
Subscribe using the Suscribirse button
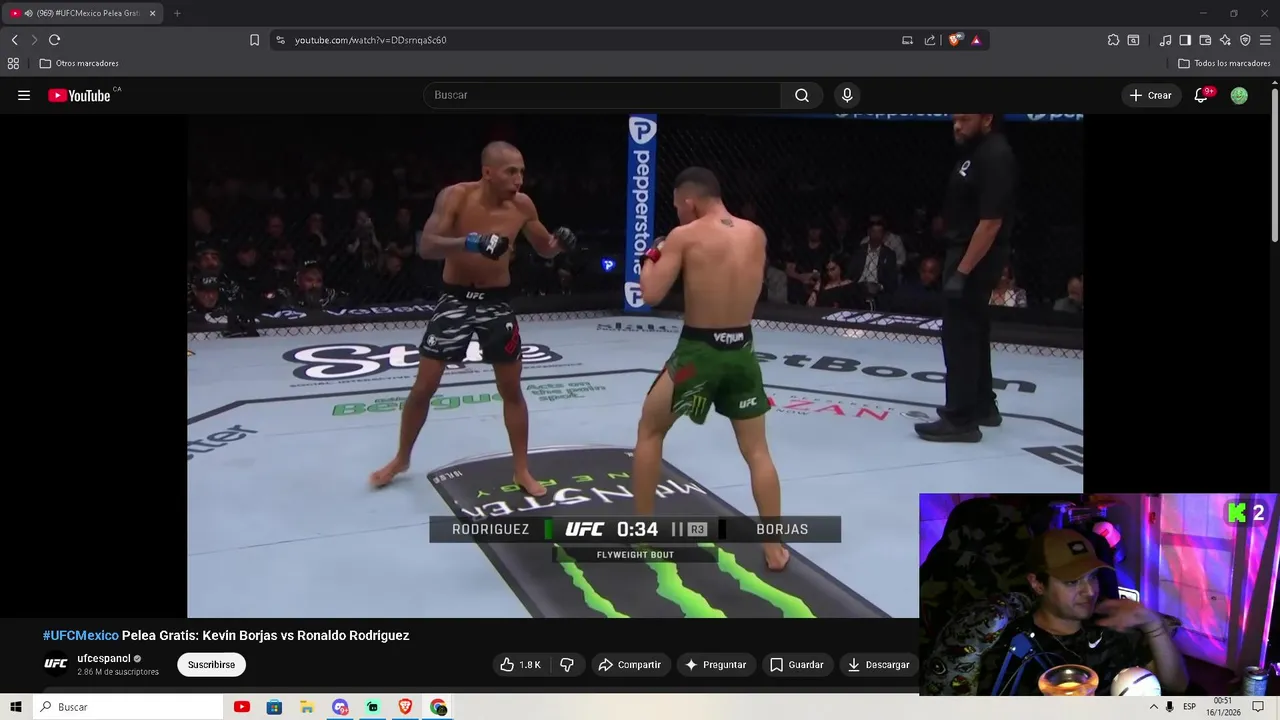tap(211, 665)
